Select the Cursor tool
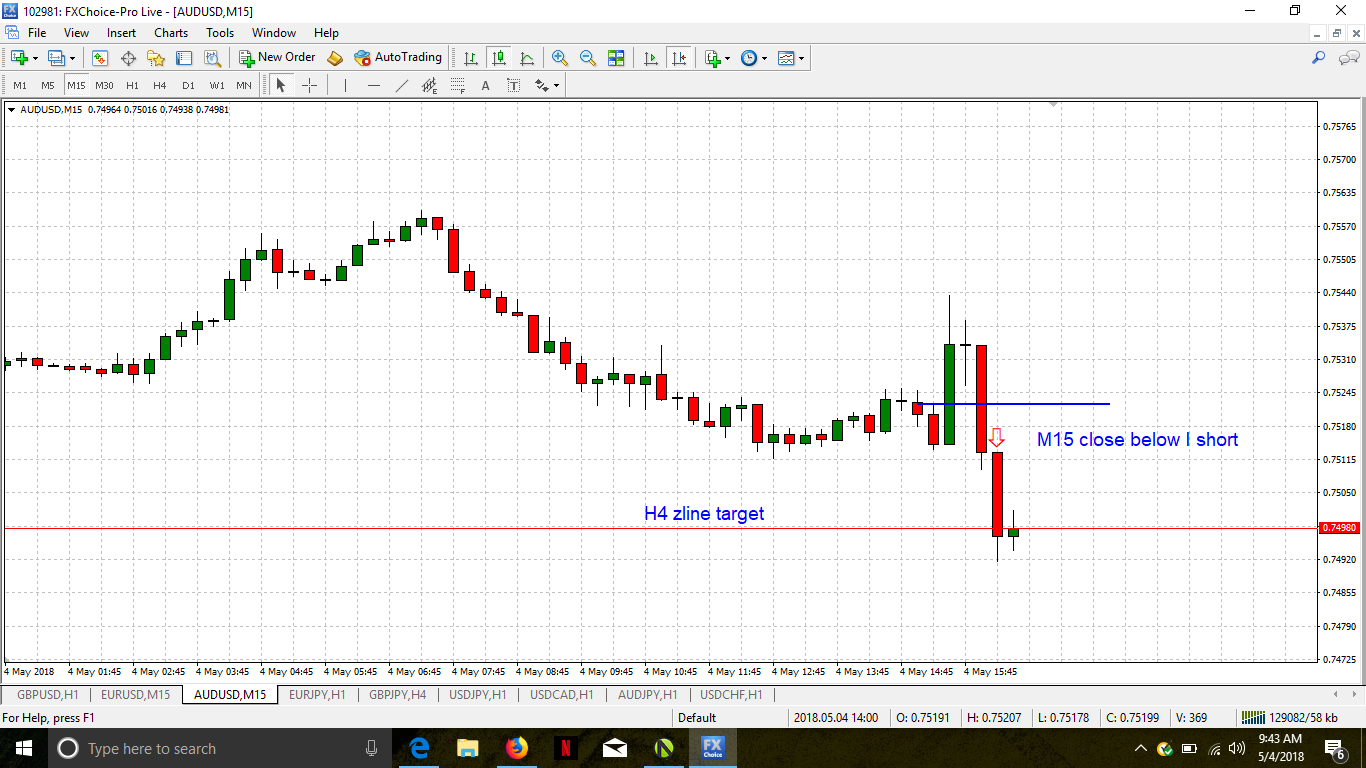 tap(281, 86)
